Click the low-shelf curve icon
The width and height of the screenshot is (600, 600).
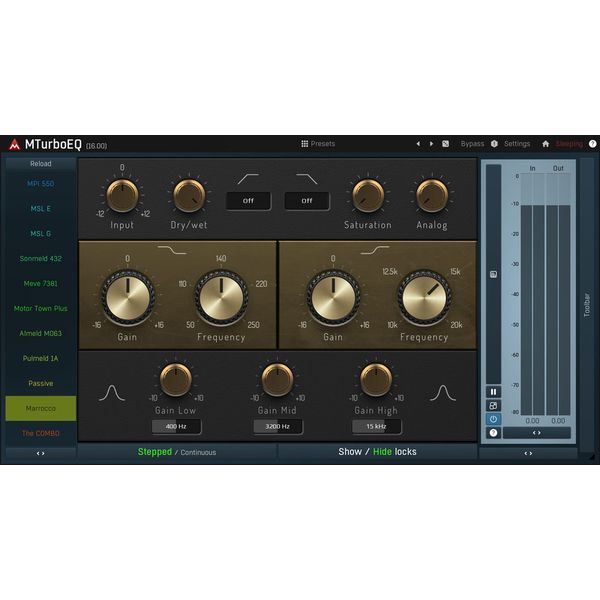pyautogui.click(x=172, y=250)
